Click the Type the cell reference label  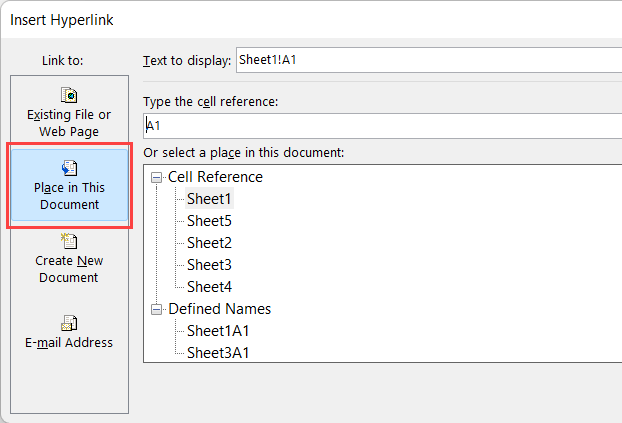[x=211, y=102]
